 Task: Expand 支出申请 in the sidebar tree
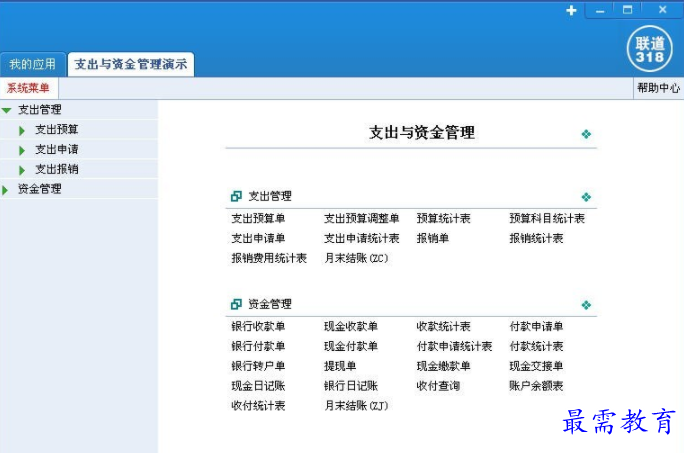coord(22,150)
